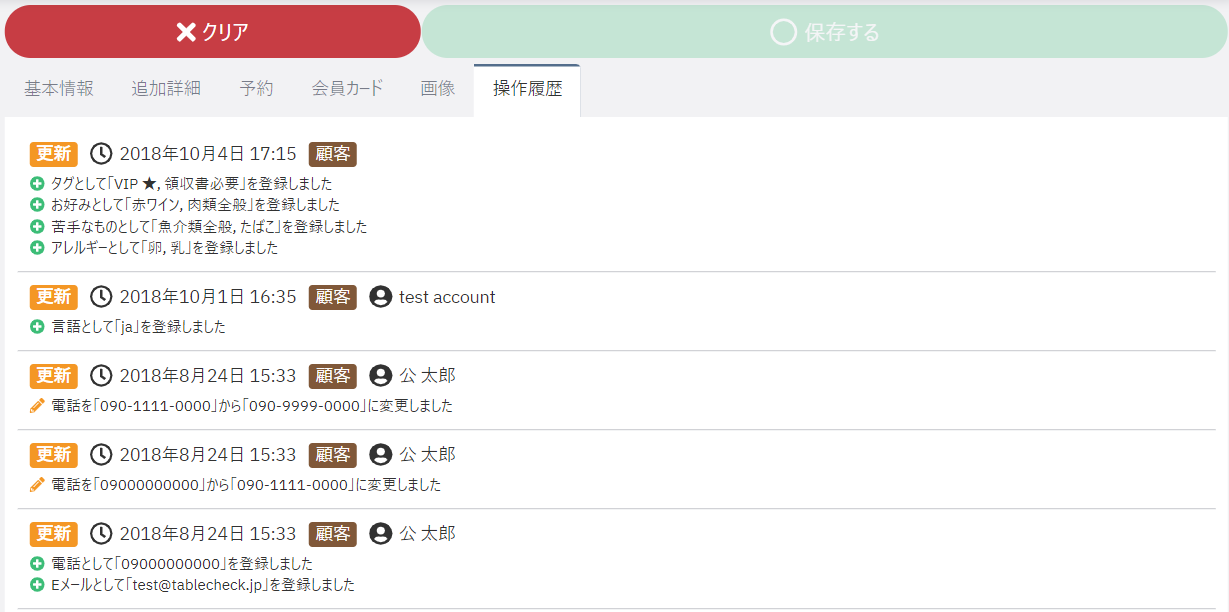1229x612 pixels.
Task: Open the 追加詳細 tab
Action: pyautogui.click(x=166, y=88)
